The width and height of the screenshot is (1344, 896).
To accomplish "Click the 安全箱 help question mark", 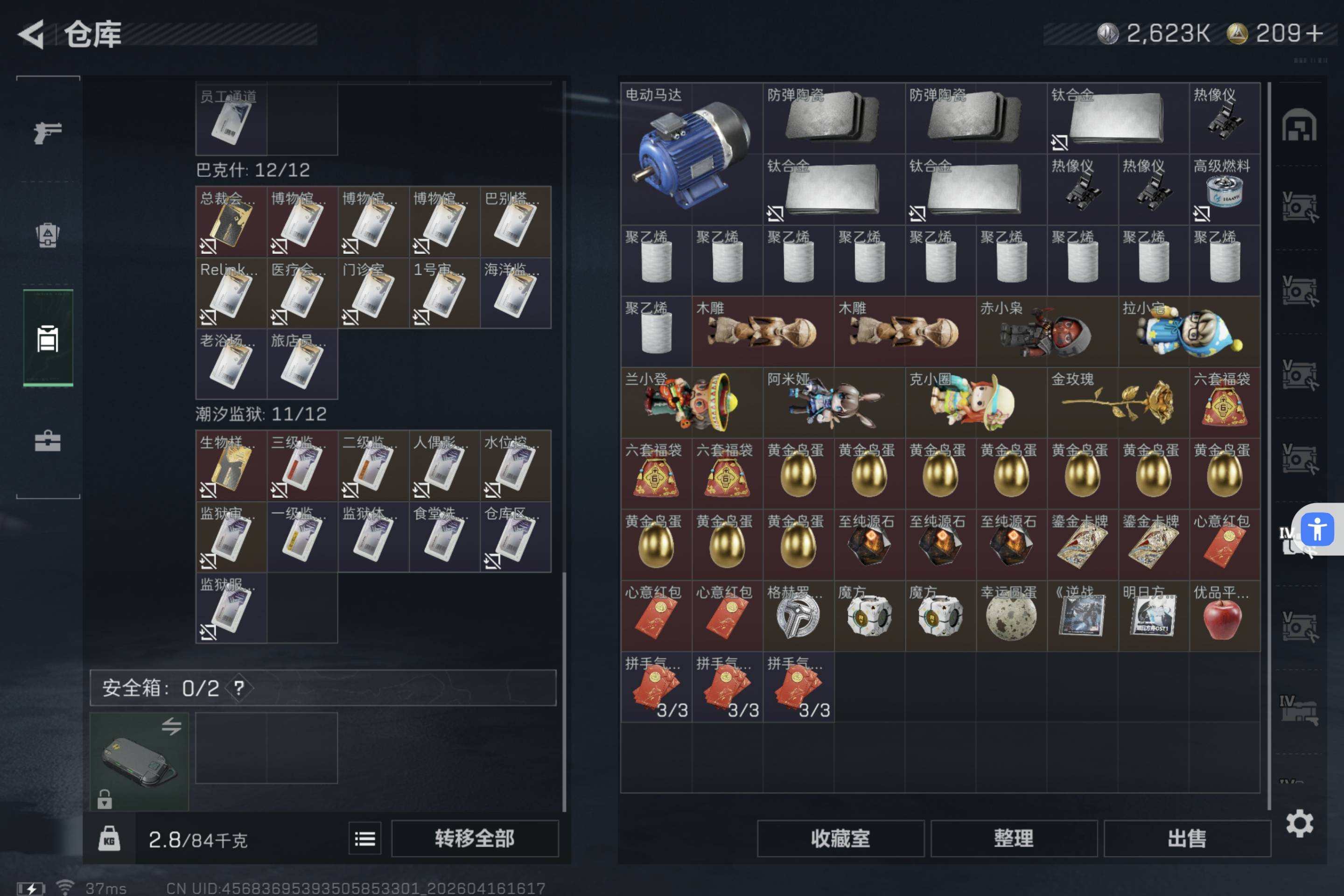I will coord(238,688).
